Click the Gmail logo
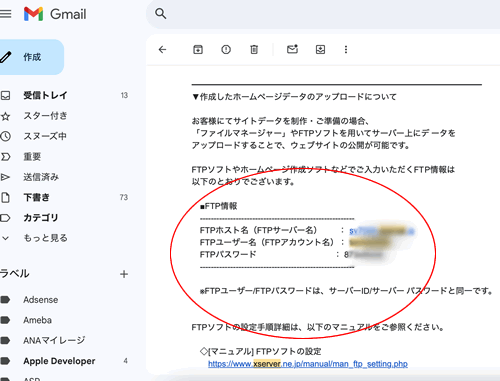This screenshot has height=381, width=500. pyautogui.click(x=55, y=14)
